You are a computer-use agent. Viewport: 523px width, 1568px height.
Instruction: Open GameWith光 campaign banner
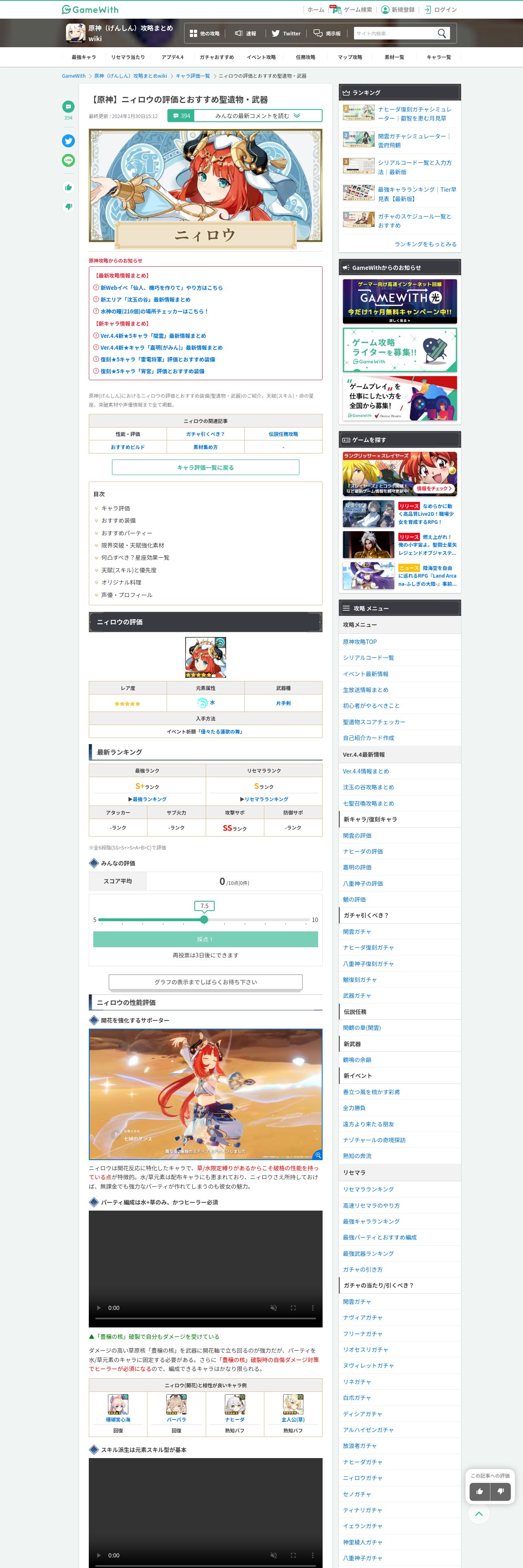(400, 301)
